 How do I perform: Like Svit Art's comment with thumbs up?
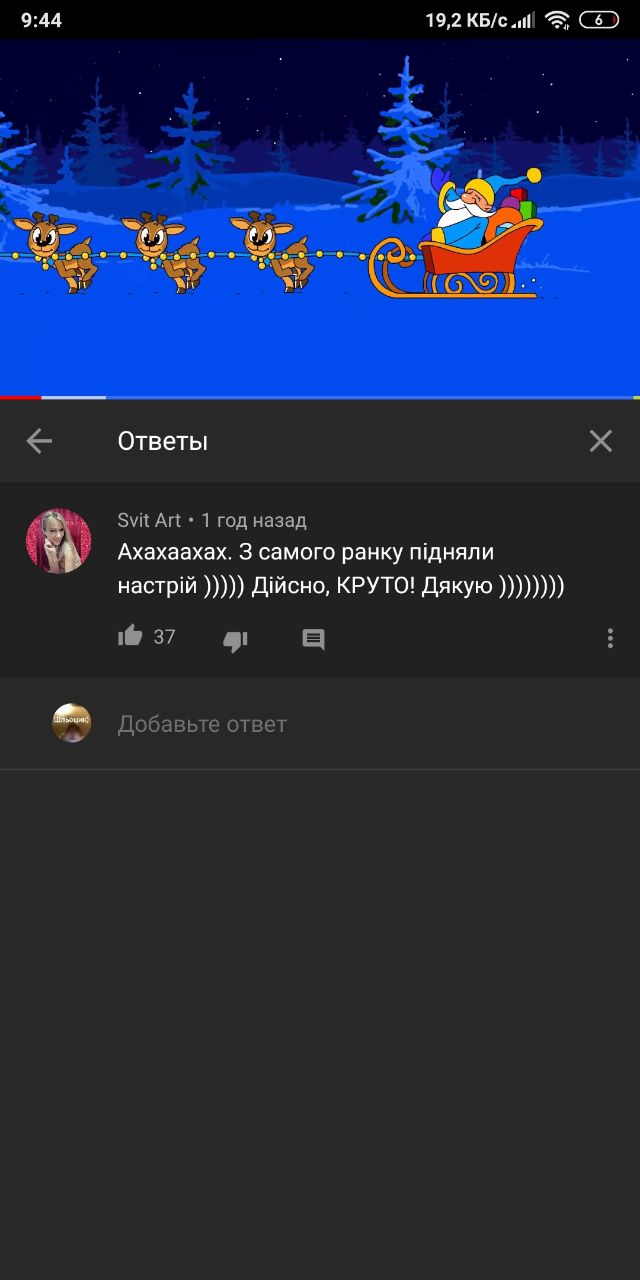(131, 637)
